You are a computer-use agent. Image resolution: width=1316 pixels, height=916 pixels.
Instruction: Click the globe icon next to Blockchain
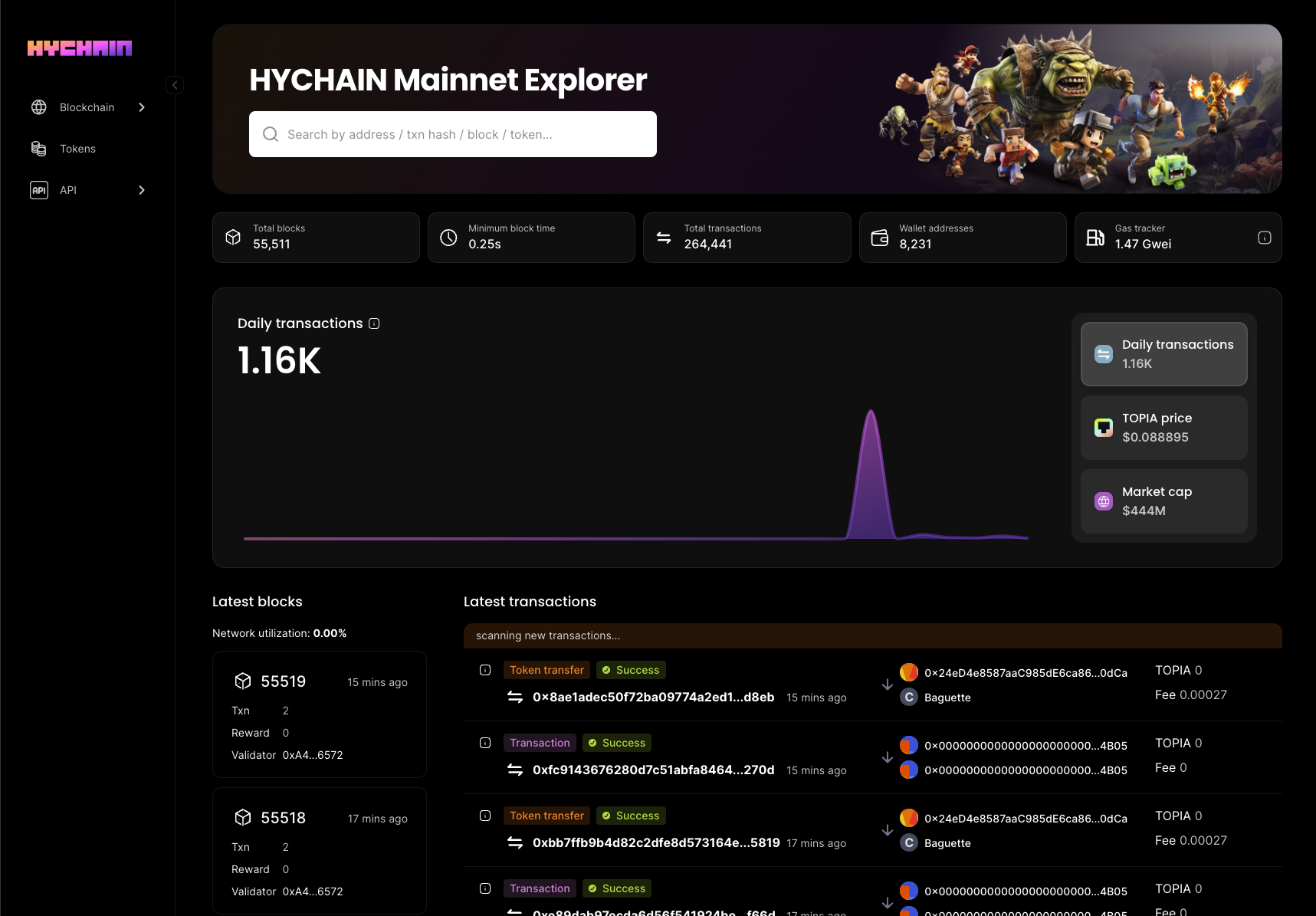pyautogui.click(x=38, y=107)
